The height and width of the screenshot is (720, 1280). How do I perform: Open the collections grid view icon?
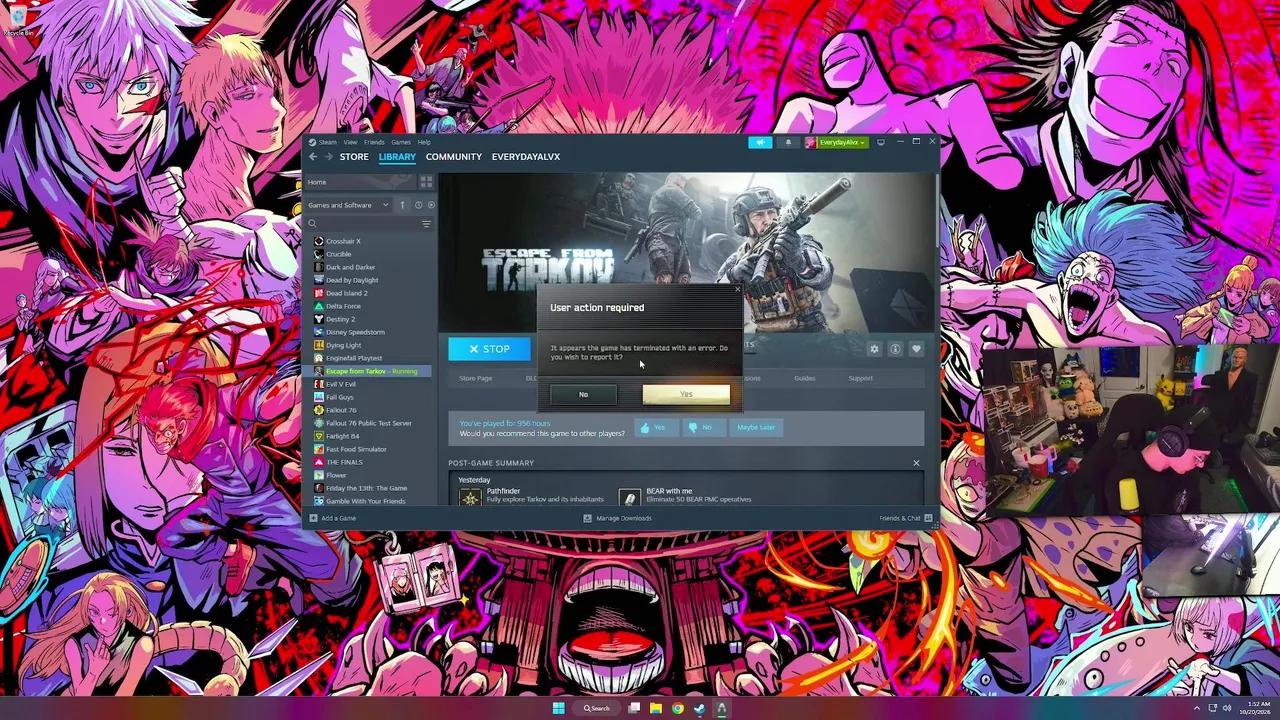426,182
